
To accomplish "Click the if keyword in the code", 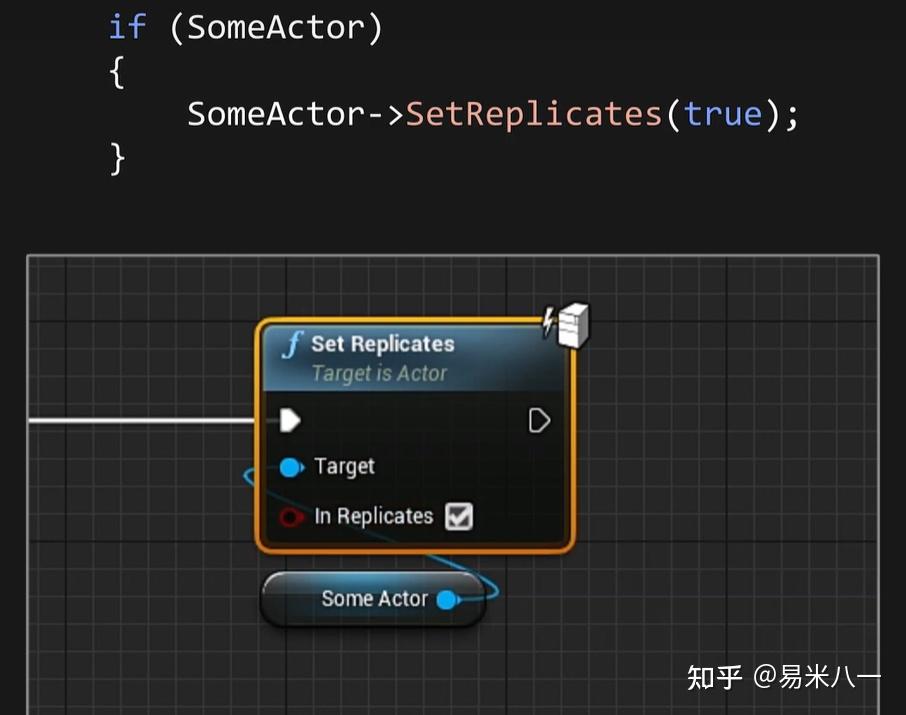I will click(x=127, y=27).
